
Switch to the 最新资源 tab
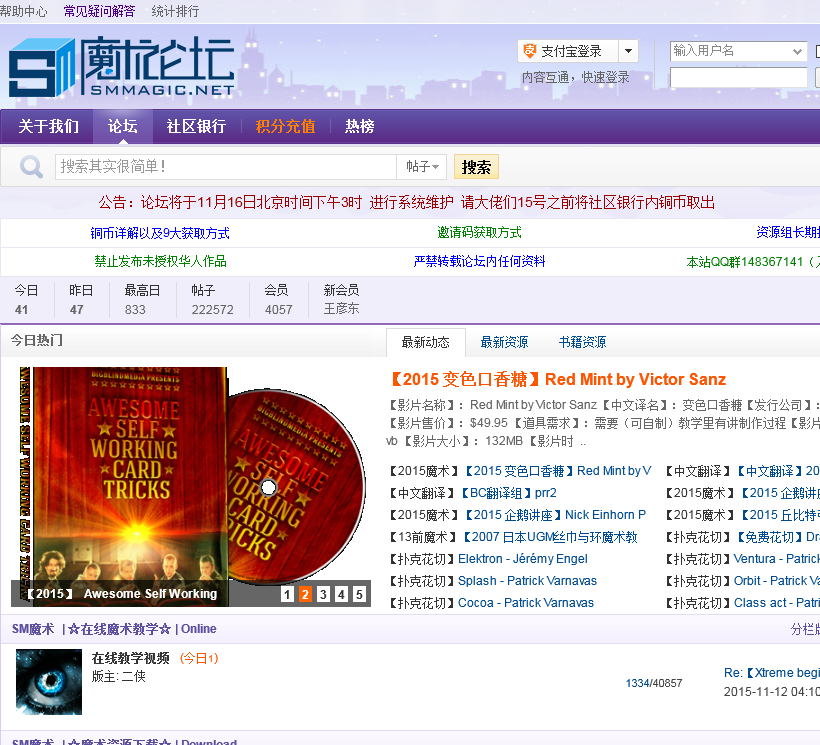(x=504, y=342)
